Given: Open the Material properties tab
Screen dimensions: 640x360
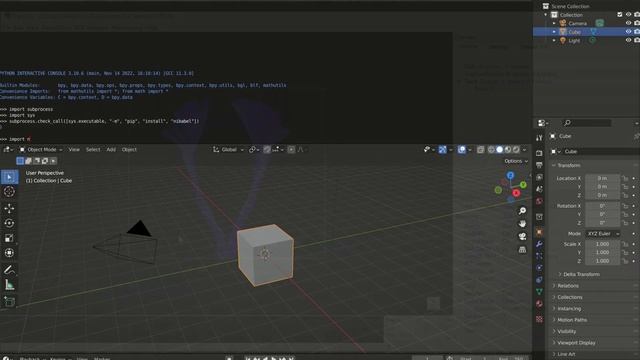Looking at the screenshot, I should point(539,304).
